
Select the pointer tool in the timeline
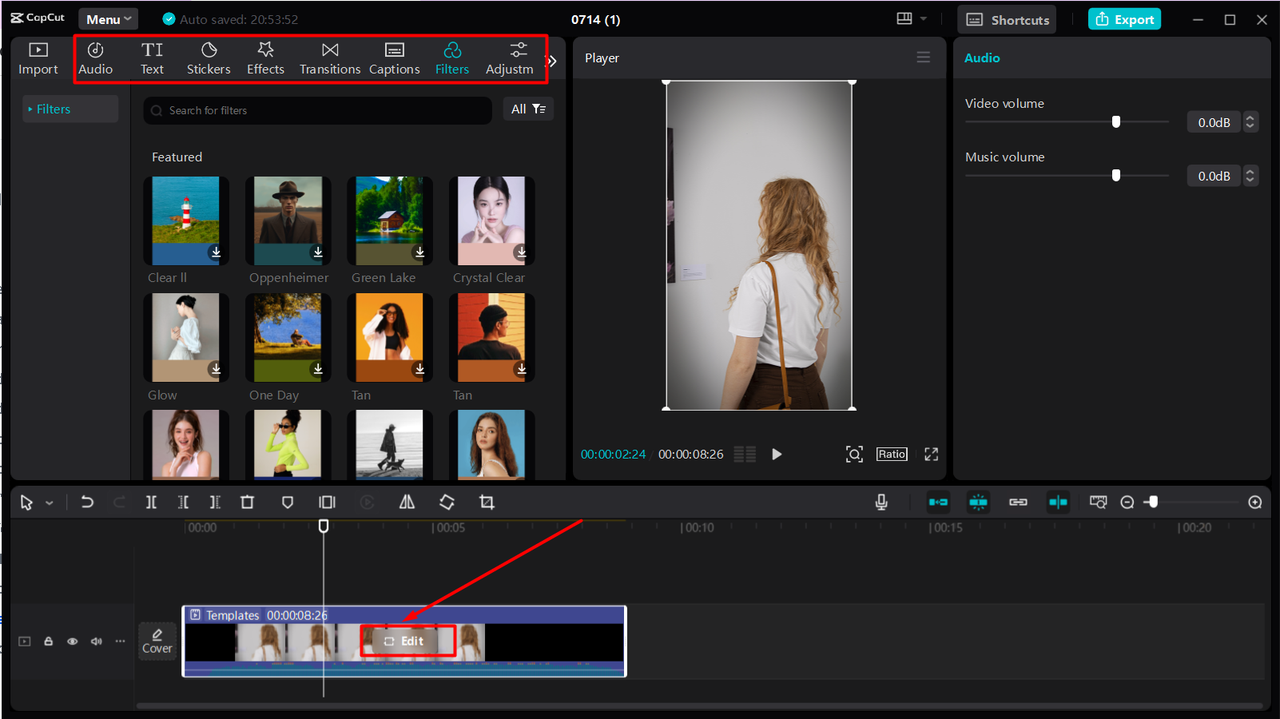[x=27, y=502]
